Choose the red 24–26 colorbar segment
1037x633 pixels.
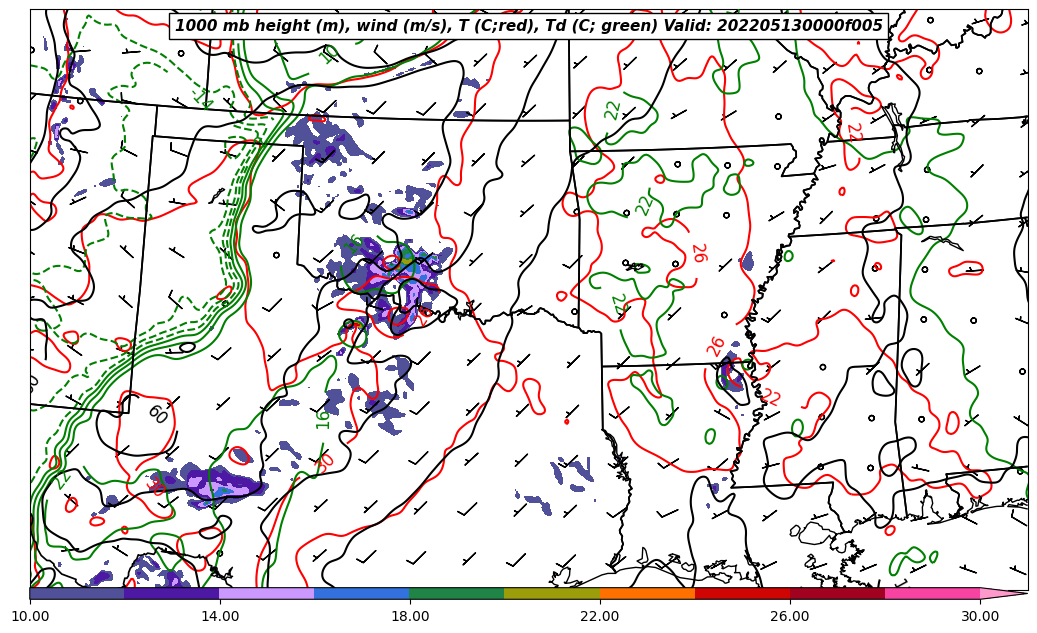coord(742,593)
